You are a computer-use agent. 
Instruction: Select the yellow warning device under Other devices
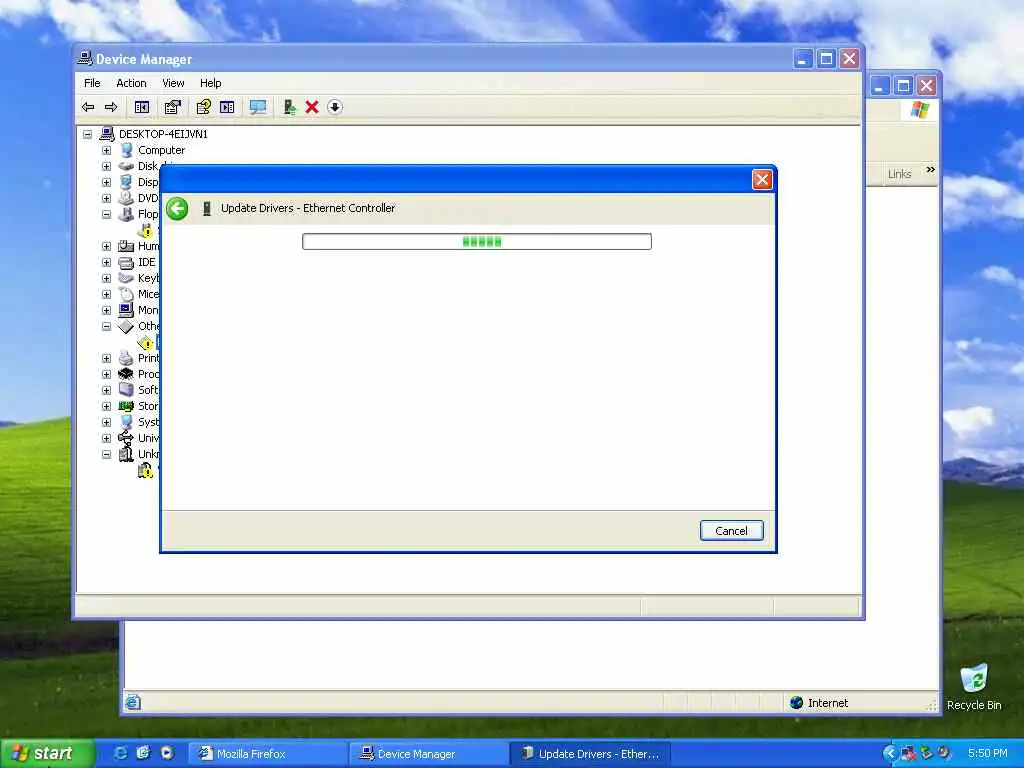click(x=146, y=343)
